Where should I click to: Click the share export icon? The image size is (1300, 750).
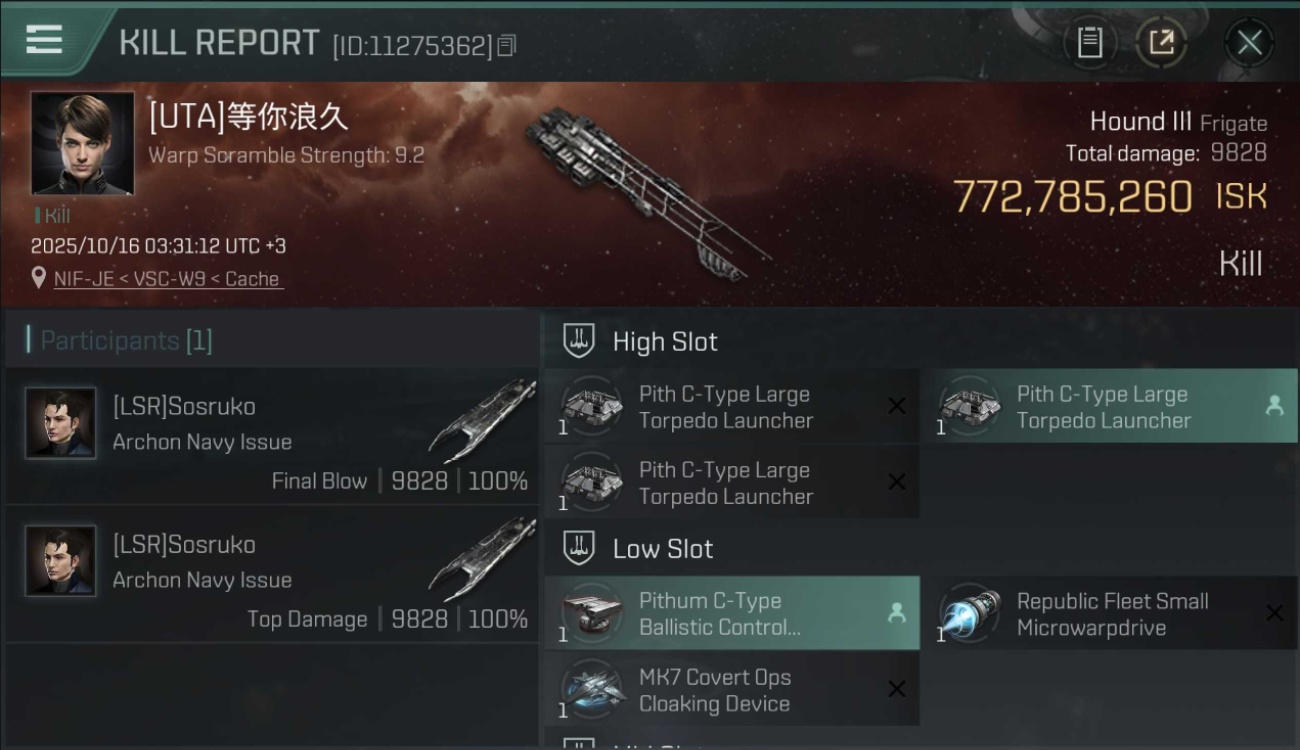1161,42
